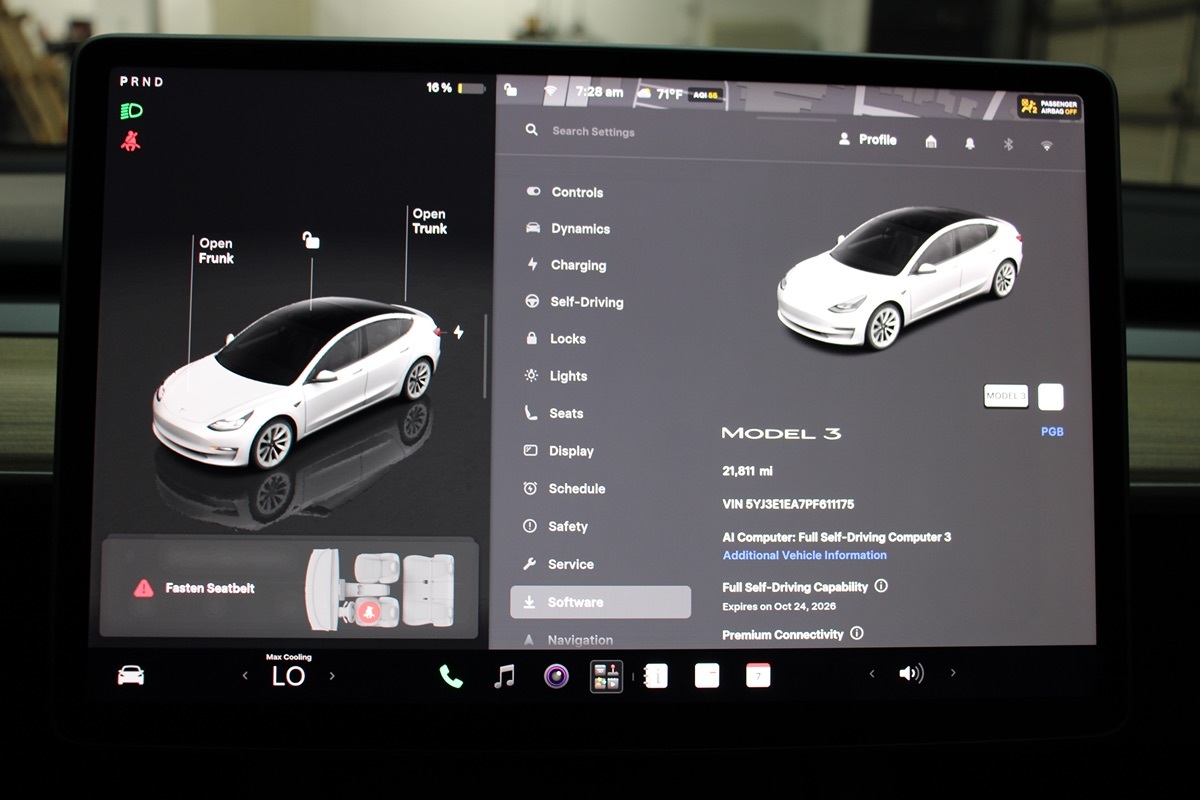Open Wi-Fi settings icon in settings header
1200x800 pixels.
tap(1046, 145)
